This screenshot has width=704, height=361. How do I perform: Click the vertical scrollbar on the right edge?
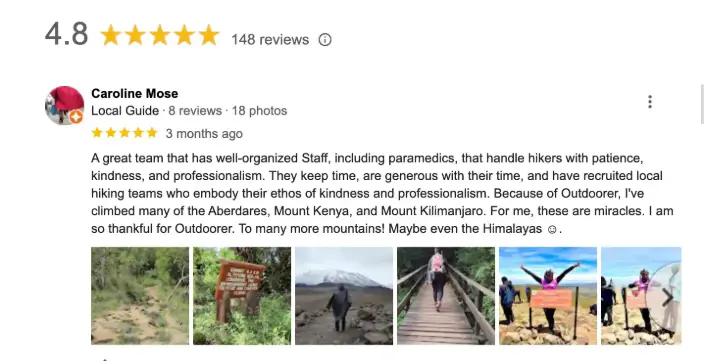click(702, 104)
